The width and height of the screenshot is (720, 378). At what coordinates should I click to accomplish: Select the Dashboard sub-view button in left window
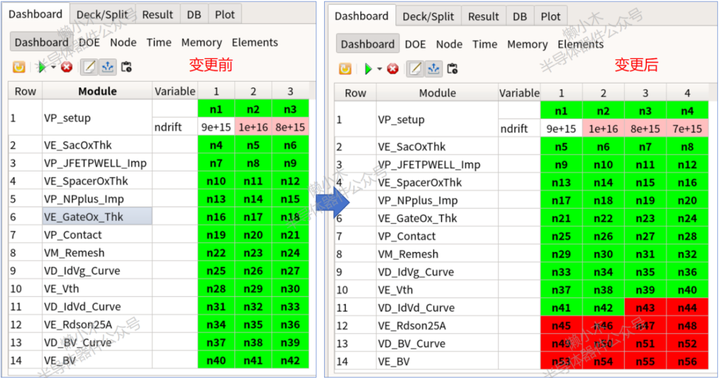pos(41,42)
